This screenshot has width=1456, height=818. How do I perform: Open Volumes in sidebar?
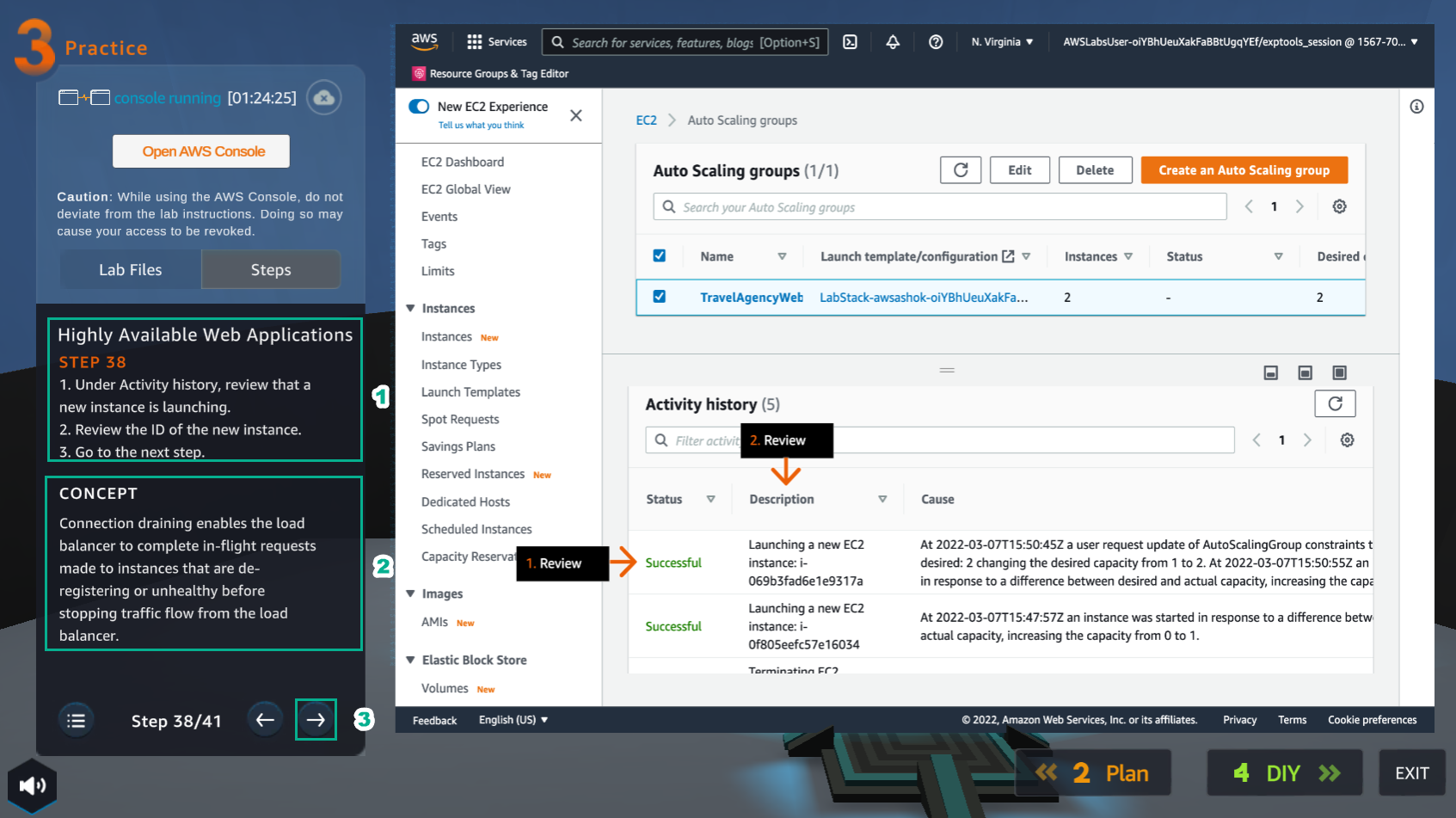445,688
